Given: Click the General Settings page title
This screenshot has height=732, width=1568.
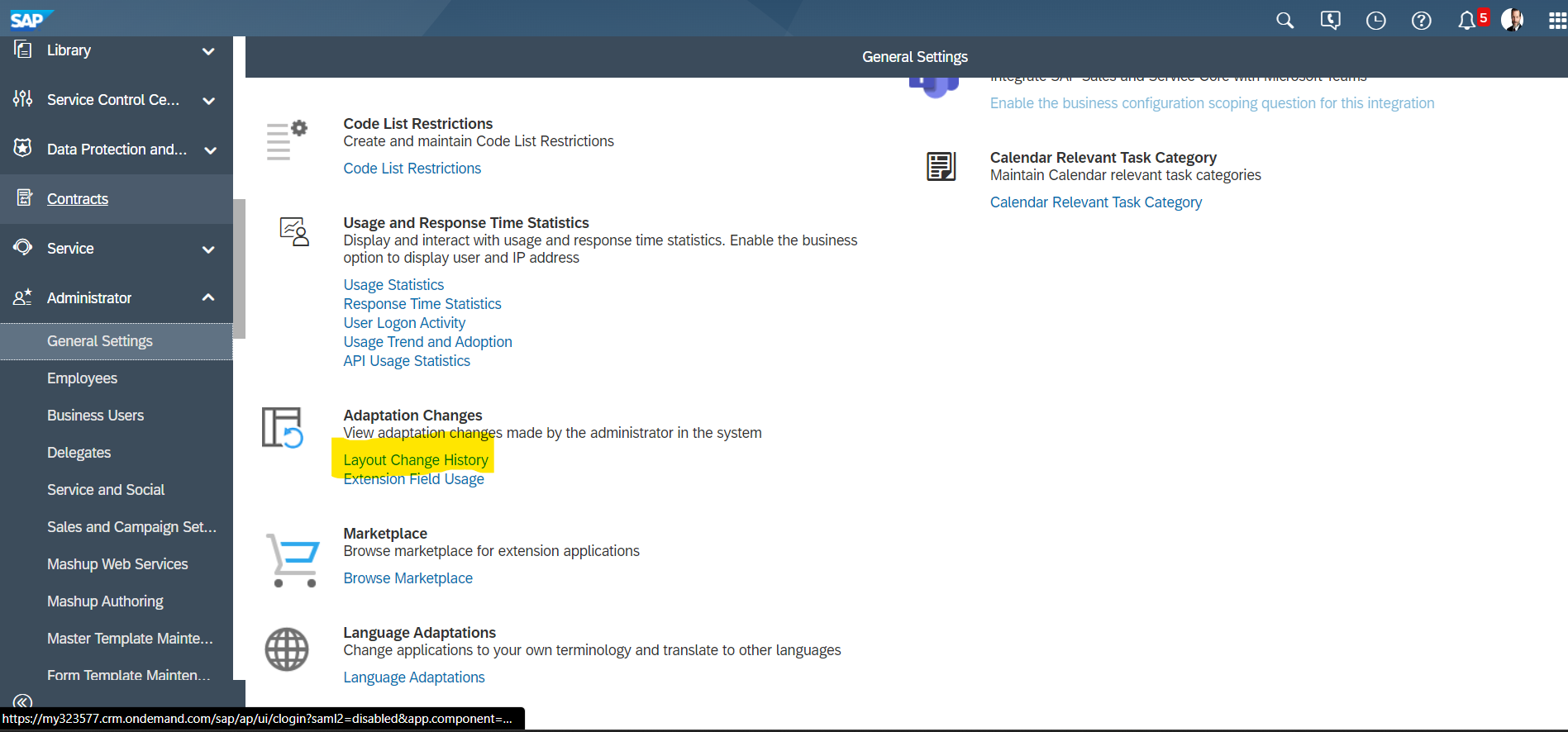Looking at the screenshot, I should [915, 57].
